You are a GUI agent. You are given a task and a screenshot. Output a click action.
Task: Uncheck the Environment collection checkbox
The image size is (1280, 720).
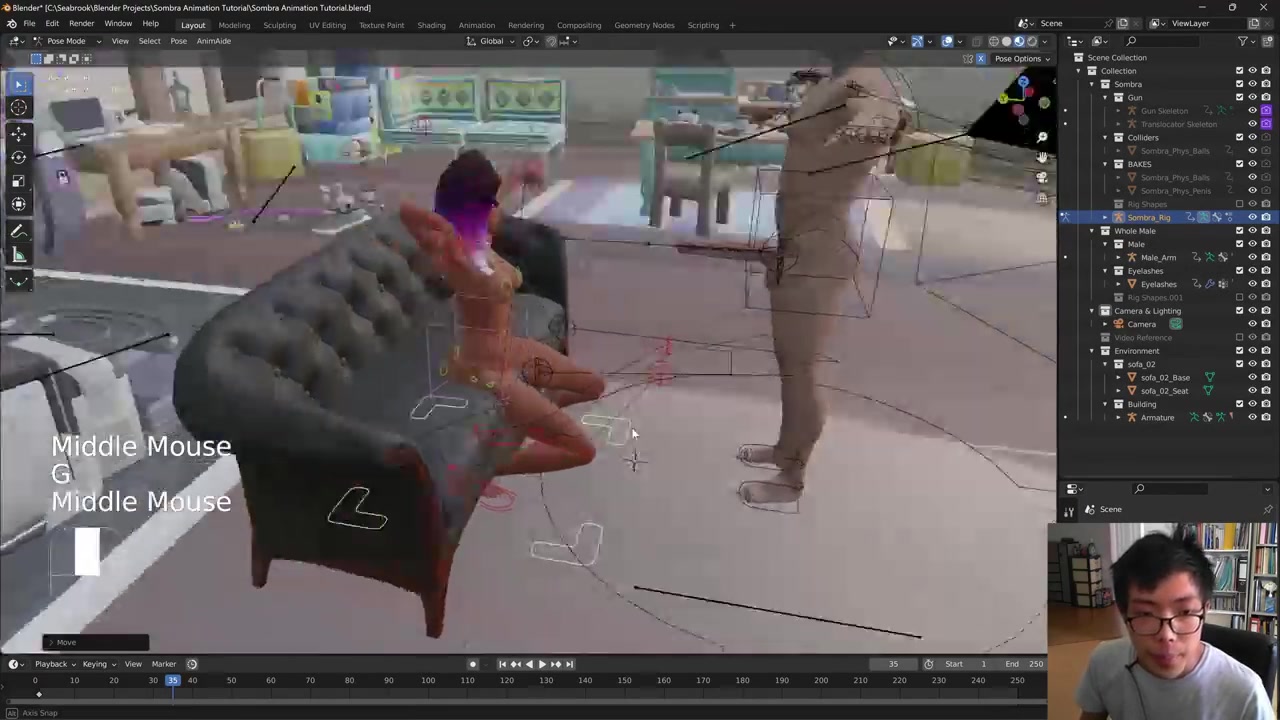1240,351
